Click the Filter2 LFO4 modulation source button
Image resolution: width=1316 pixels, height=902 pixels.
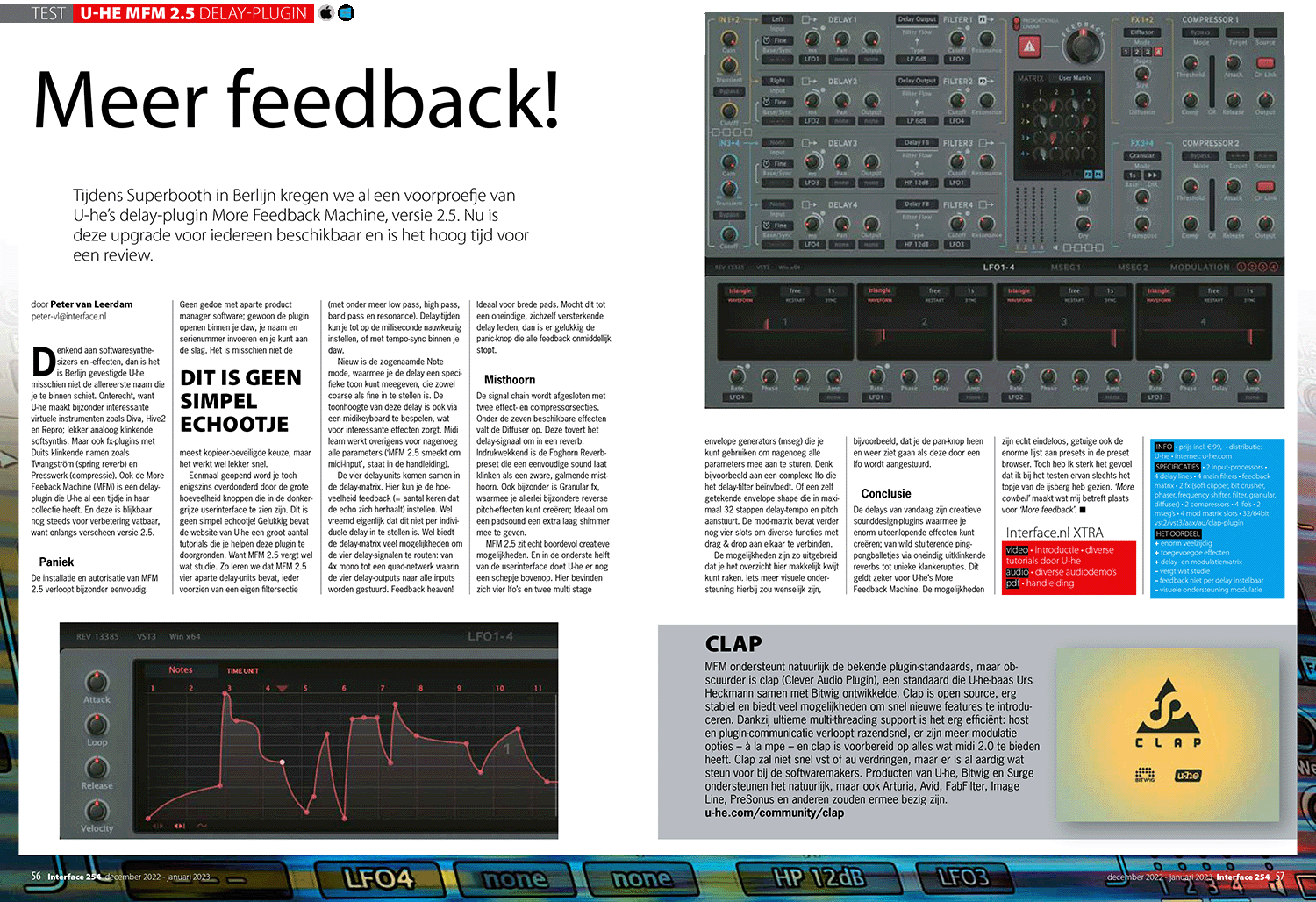(x=957, y=121)
